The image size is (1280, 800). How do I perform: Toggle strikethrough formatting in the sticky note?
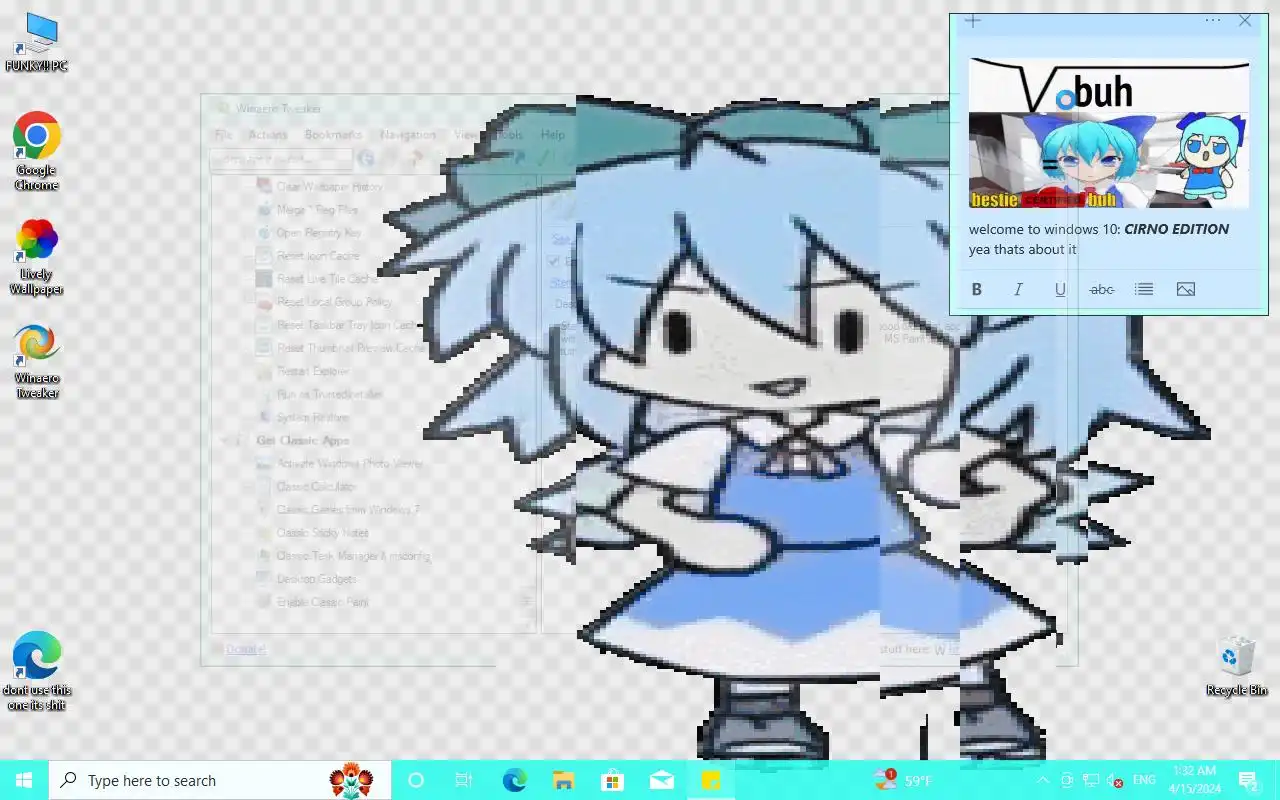tap(1101, 289)
